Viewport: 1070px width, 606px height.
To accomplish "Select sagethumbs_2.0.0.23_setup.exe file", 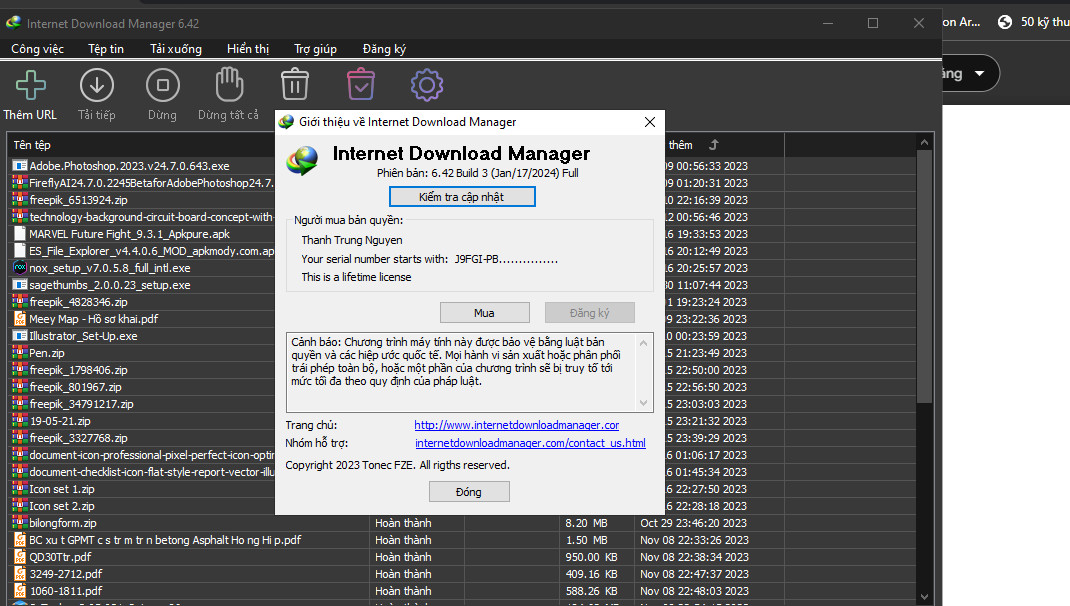I will [110, 285].
